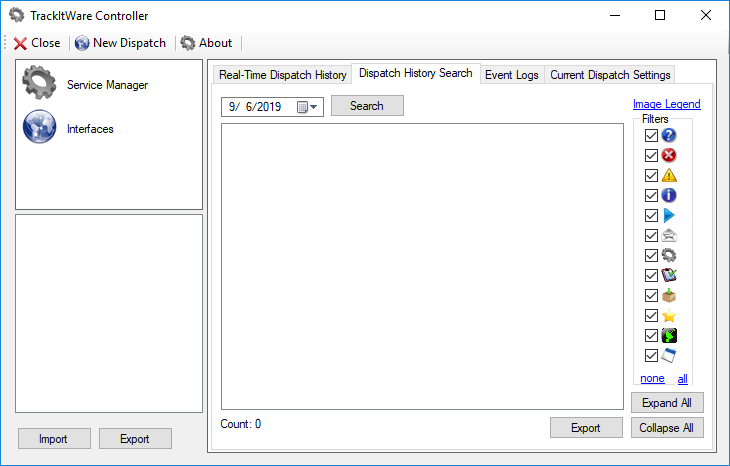The height and width of the screenshot is (466, 730).
Task: Click the Collapse All button
Action: pyautogui.click(x=667, y=428)
